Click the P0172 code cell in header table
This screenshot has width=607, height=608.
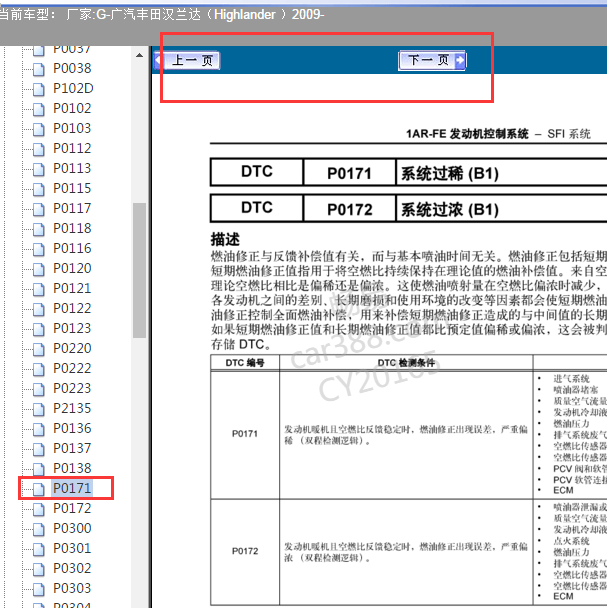349,209
